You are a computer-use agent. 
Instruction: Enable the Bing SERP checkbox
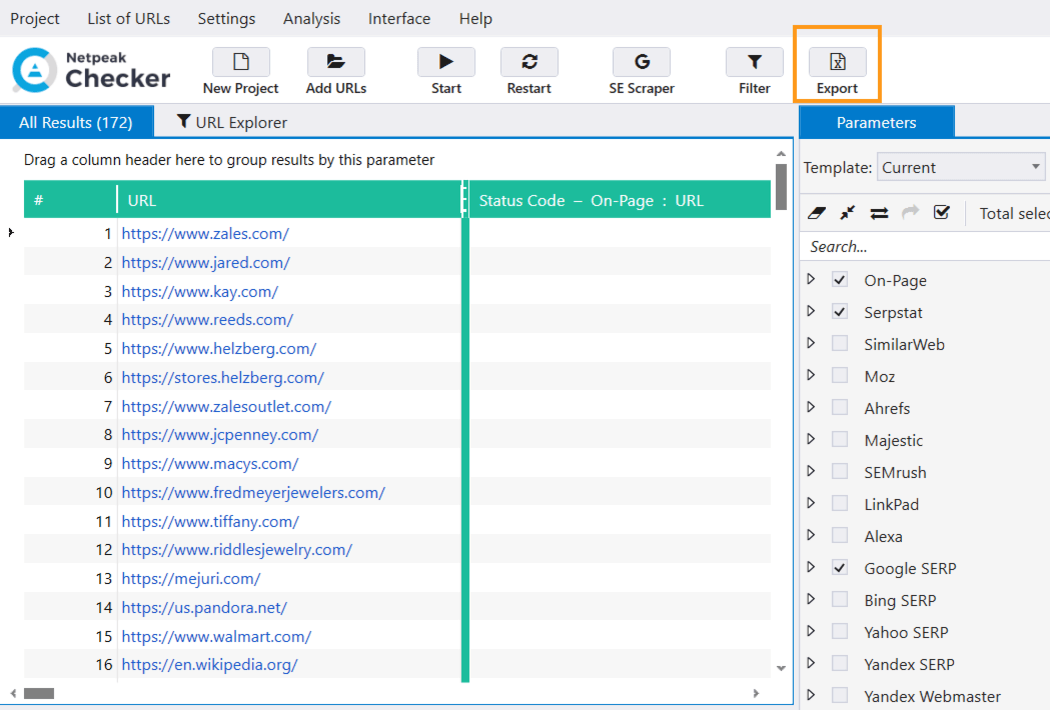point(840,599)
